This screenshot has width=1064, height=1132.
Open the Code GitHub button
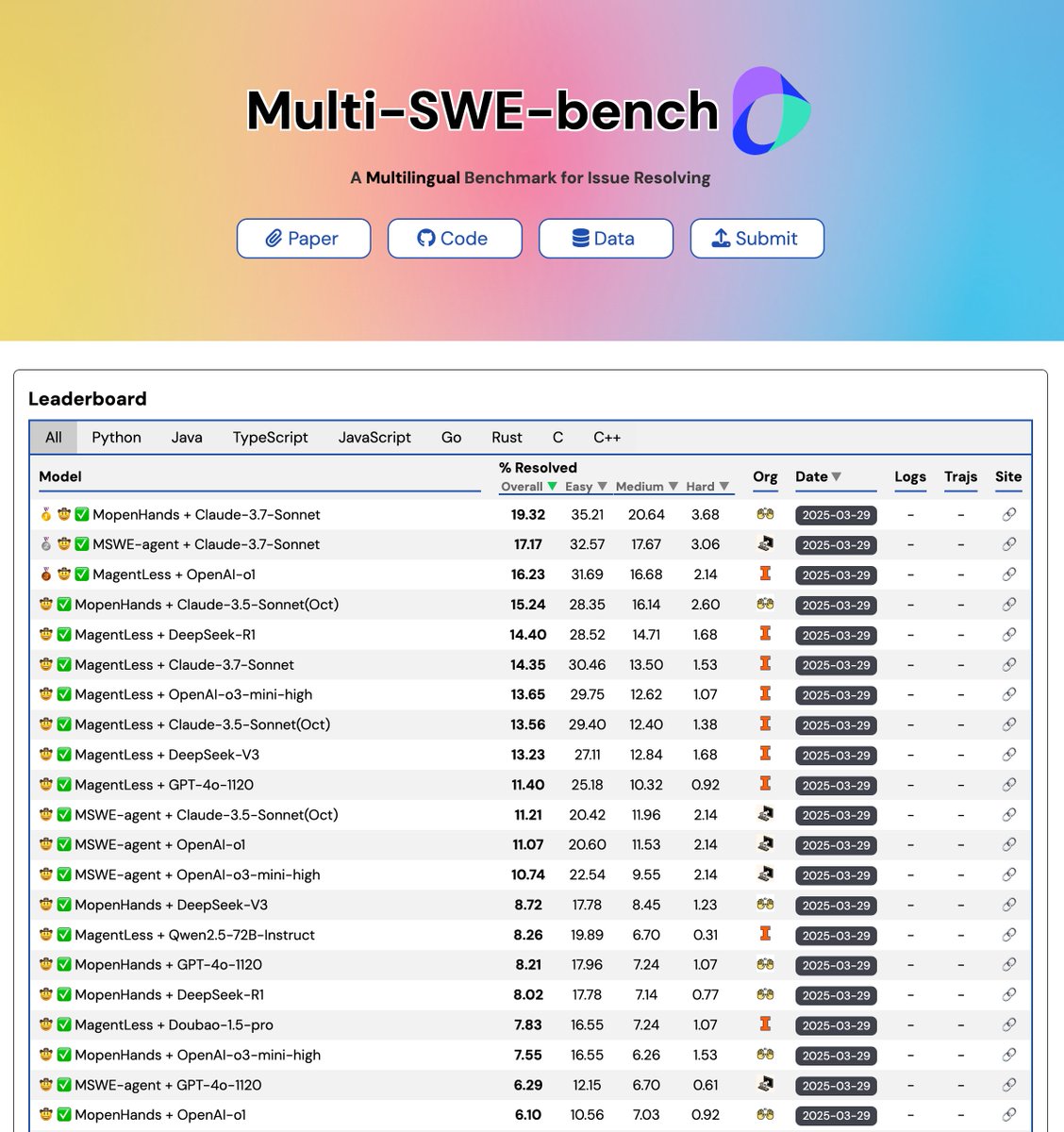455,239
